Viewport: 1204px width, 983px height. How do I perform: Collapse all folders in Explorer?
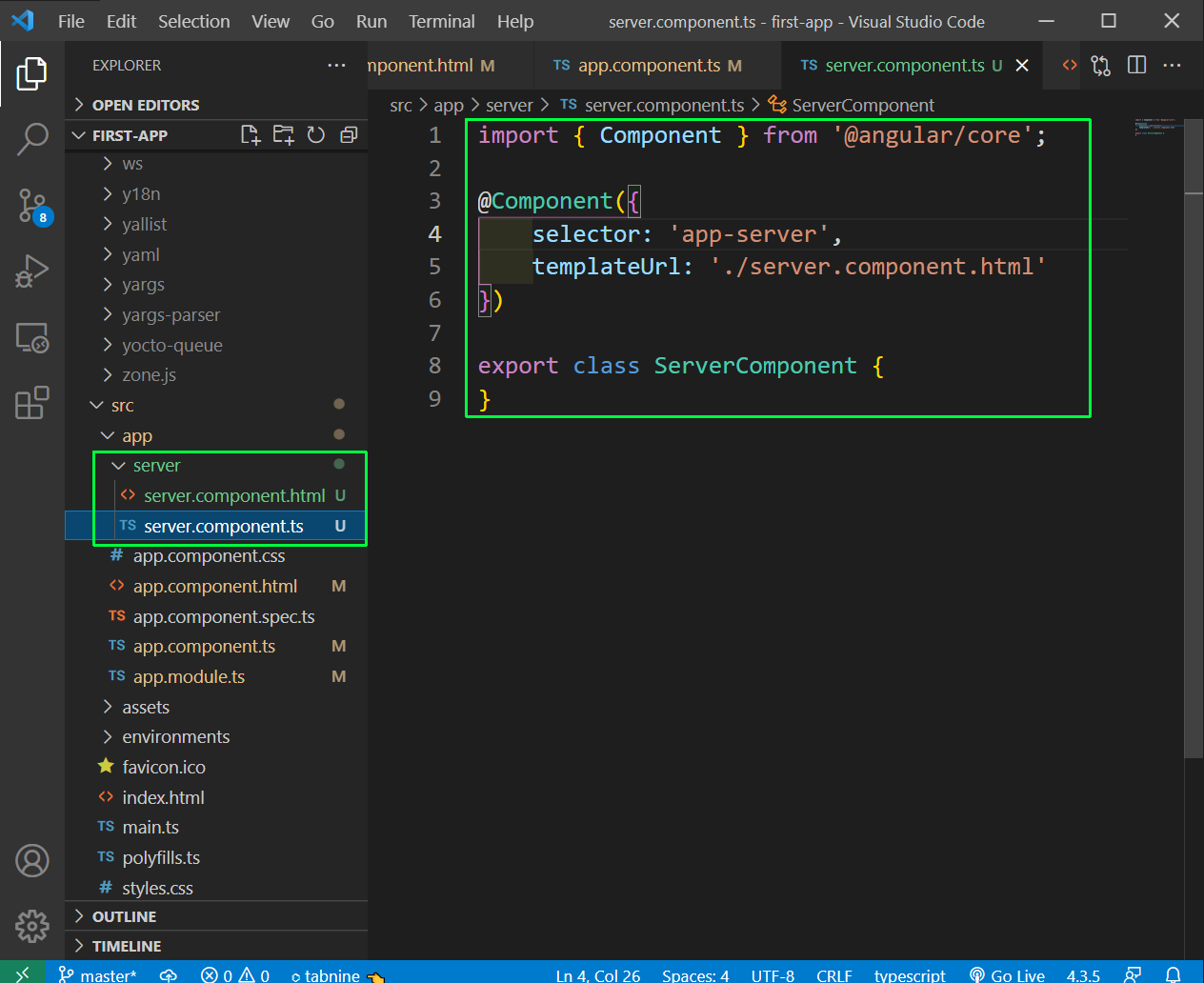349,135
